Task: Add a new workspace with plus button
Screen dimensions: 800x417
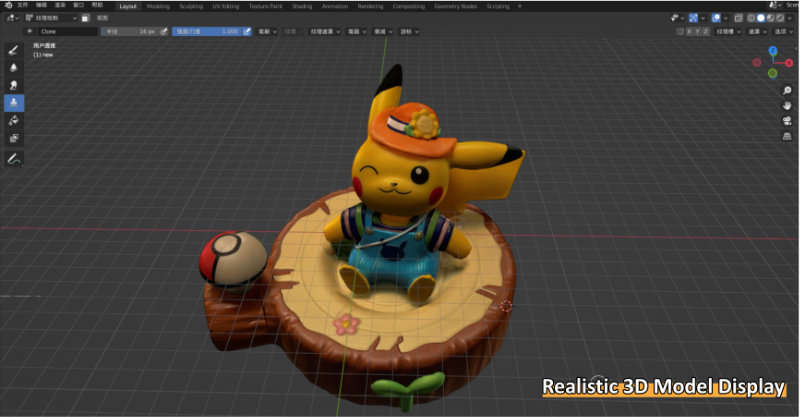Action: 520,6
